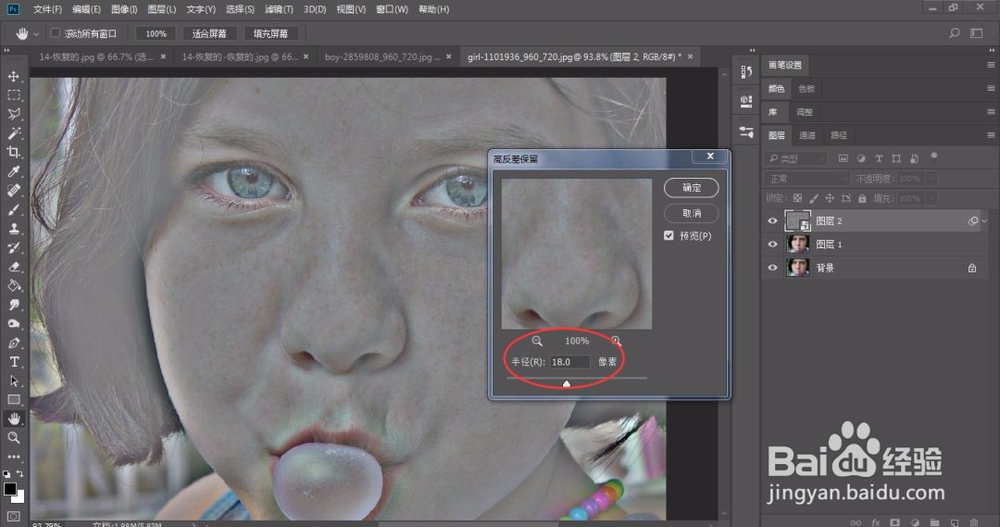
Task: Switch to the 路径 paths tab
Action: (839, 135)
